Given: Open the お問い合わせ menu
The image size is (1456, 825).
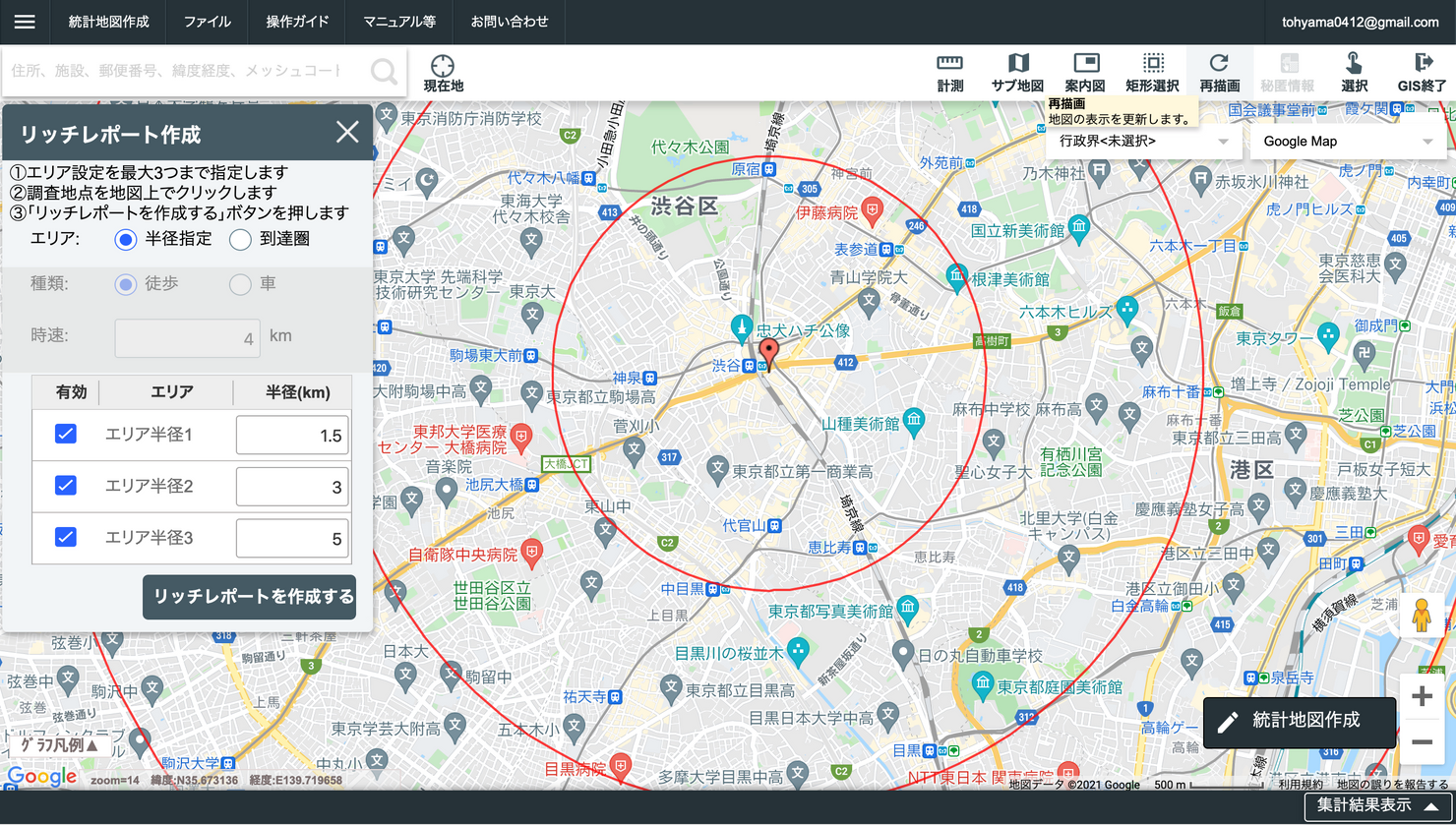Looking at the screenshot, I should click(510, 22).
